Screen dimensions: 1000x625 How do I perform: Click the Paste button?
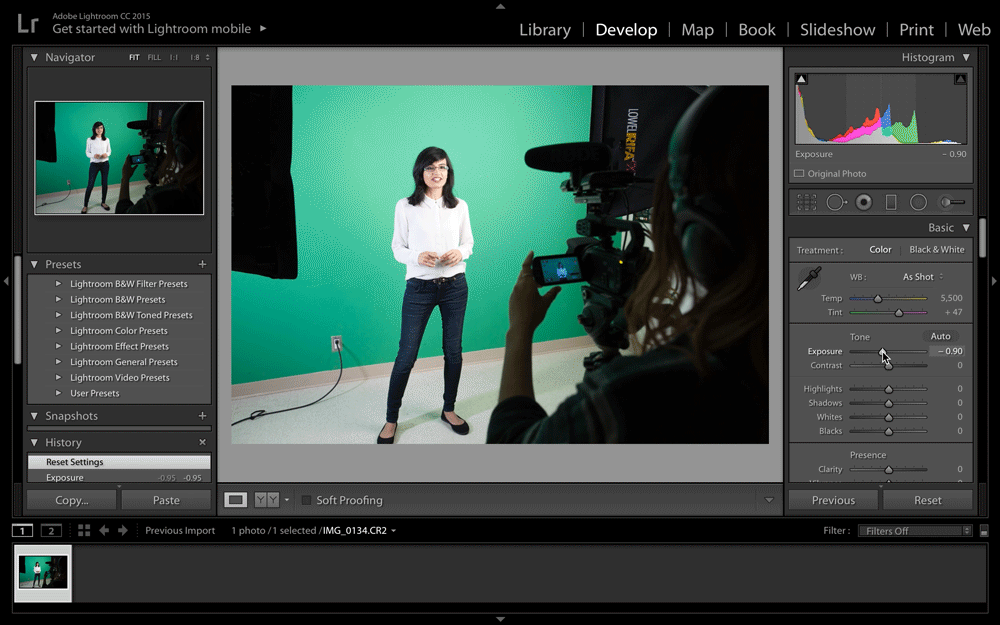click(166, 500)
